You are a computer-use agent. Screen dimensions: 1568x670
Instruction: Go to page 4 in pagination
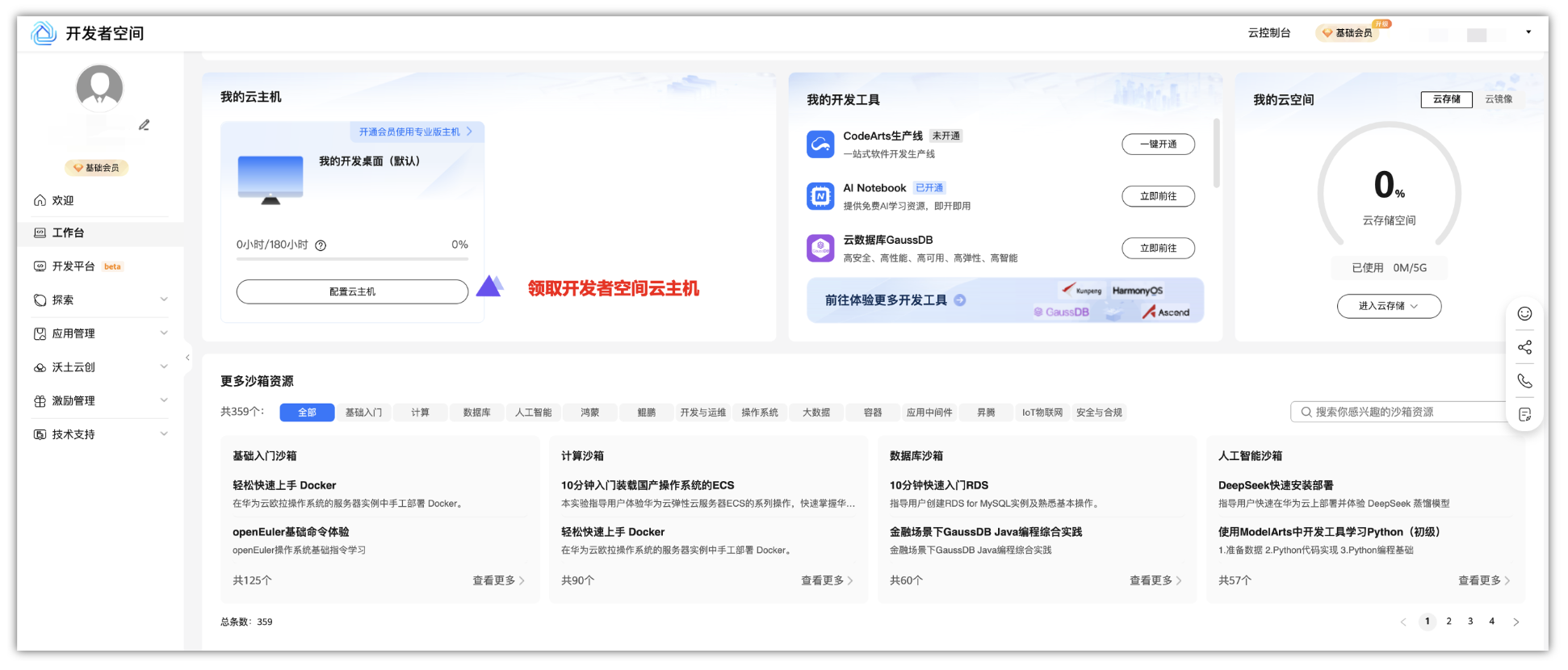[x=1491, y=622]
